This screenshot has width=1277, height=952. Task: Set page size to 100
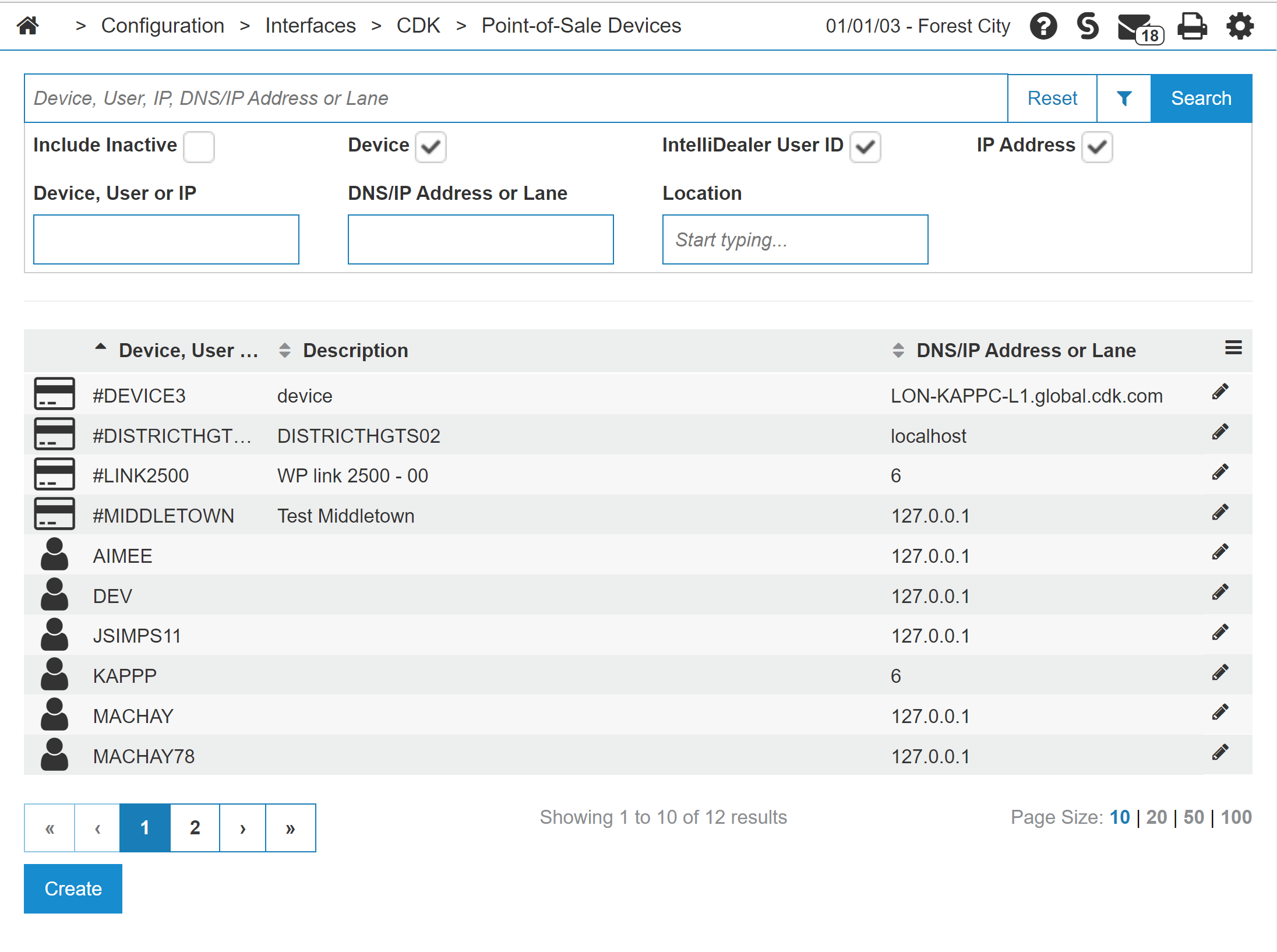1236,817
